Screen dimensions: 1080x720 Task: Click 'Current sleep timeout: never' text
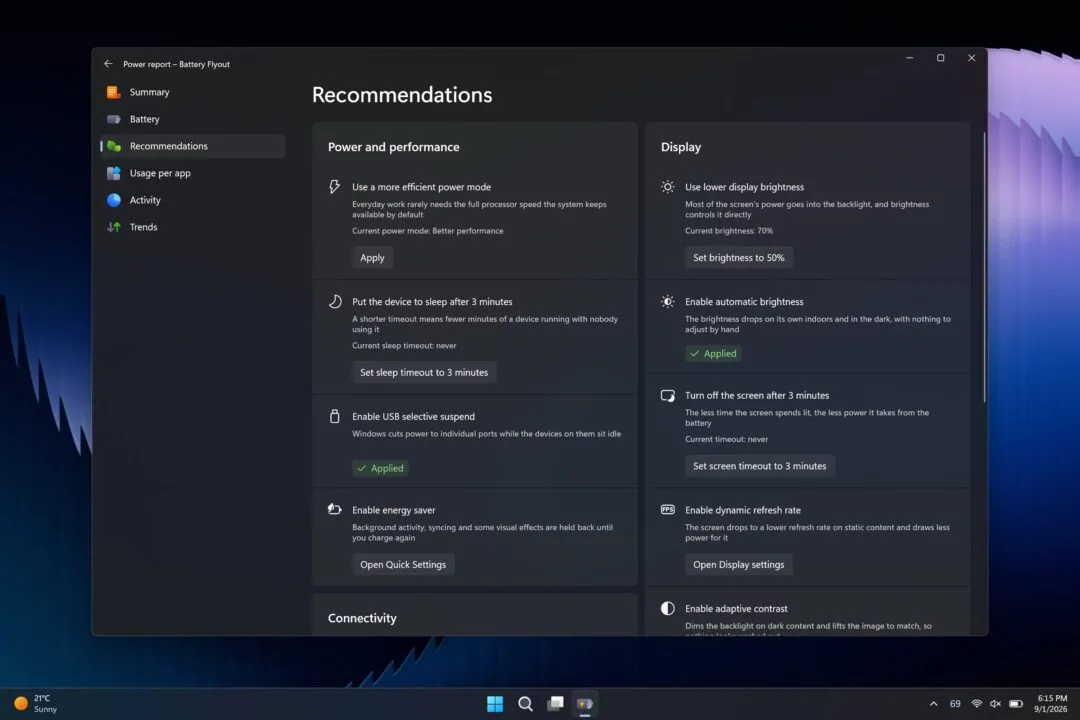pos(404,346)
